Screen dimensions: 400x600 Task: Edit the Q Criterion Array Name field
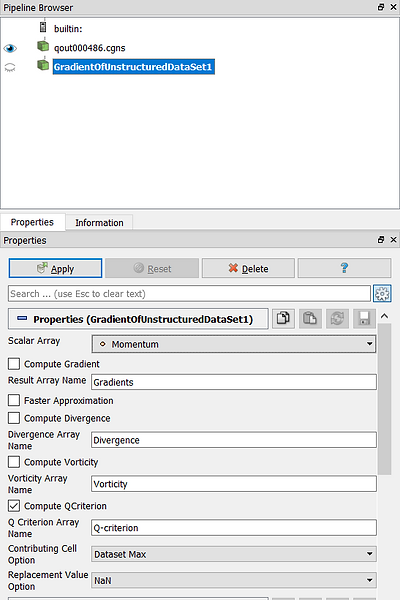[x=234, y=528]
